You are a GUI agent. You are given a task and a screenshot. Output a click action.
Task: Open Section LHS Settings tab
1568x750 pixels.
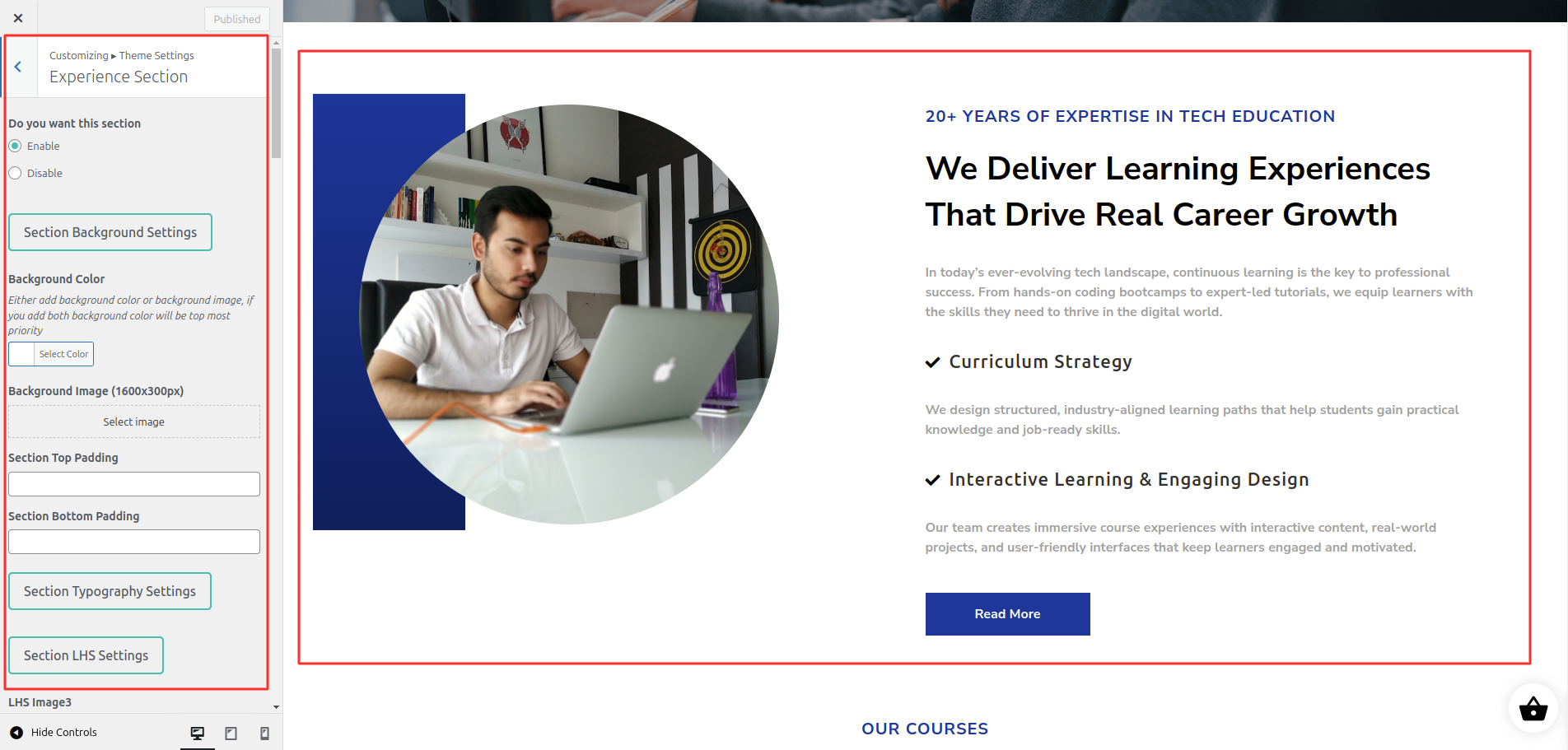click(x=86, y=655)
